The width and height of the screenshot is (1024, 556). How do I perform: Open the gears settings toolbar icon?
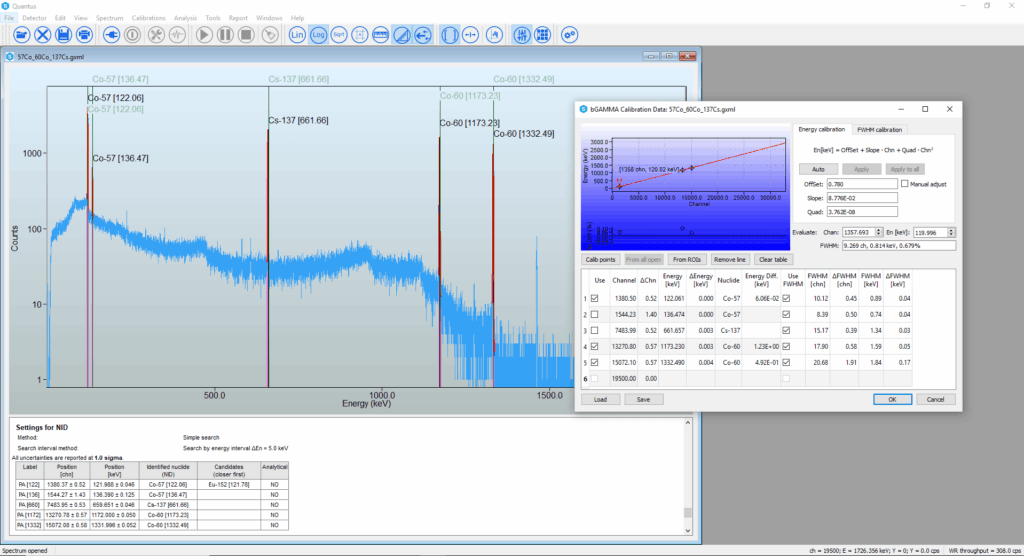569,35
